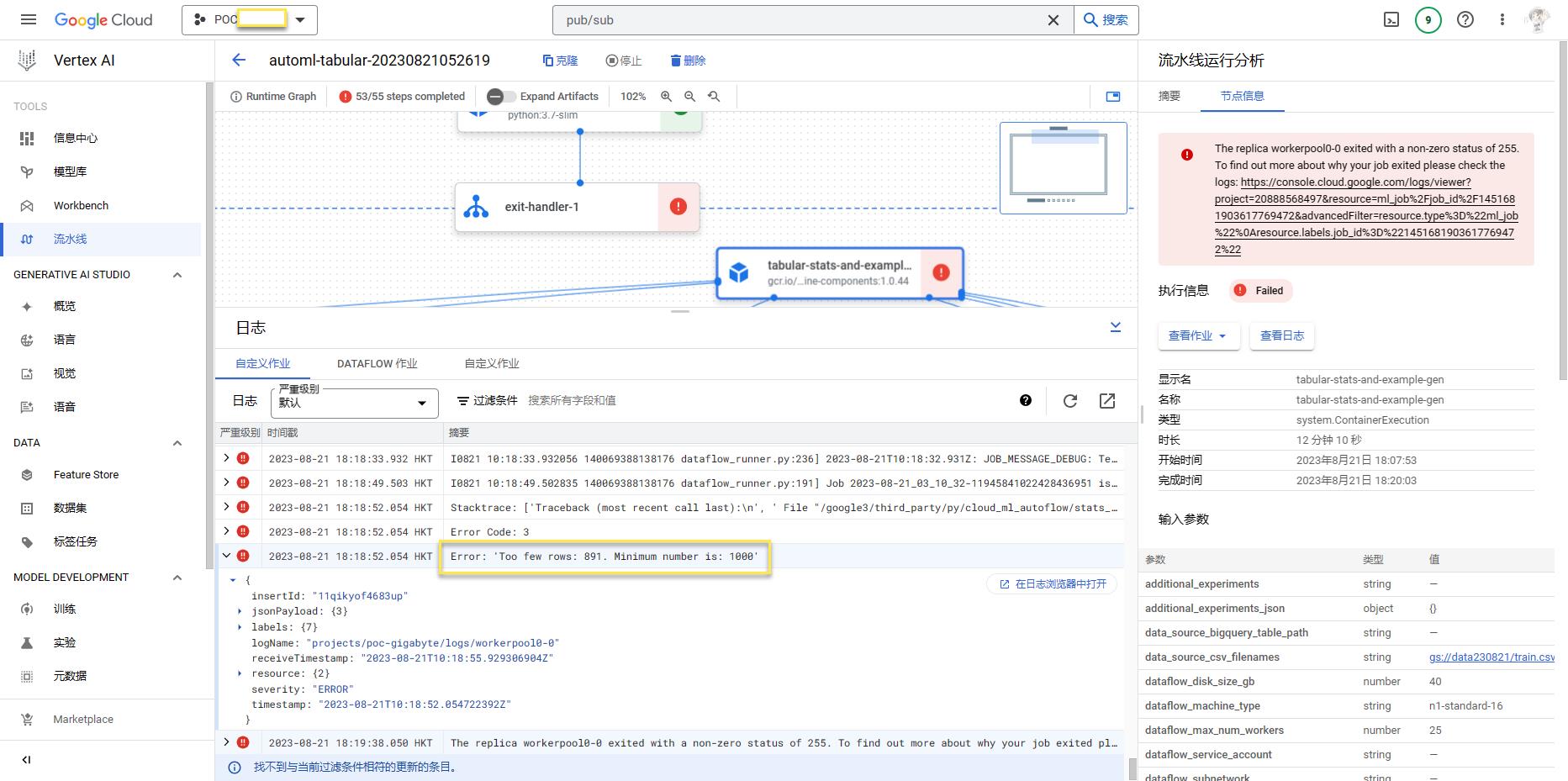The height and width of the screenshot is (781, 1568).
Task: Expand the 查看作业 dropdown button
Action: tap(1198, 335)
